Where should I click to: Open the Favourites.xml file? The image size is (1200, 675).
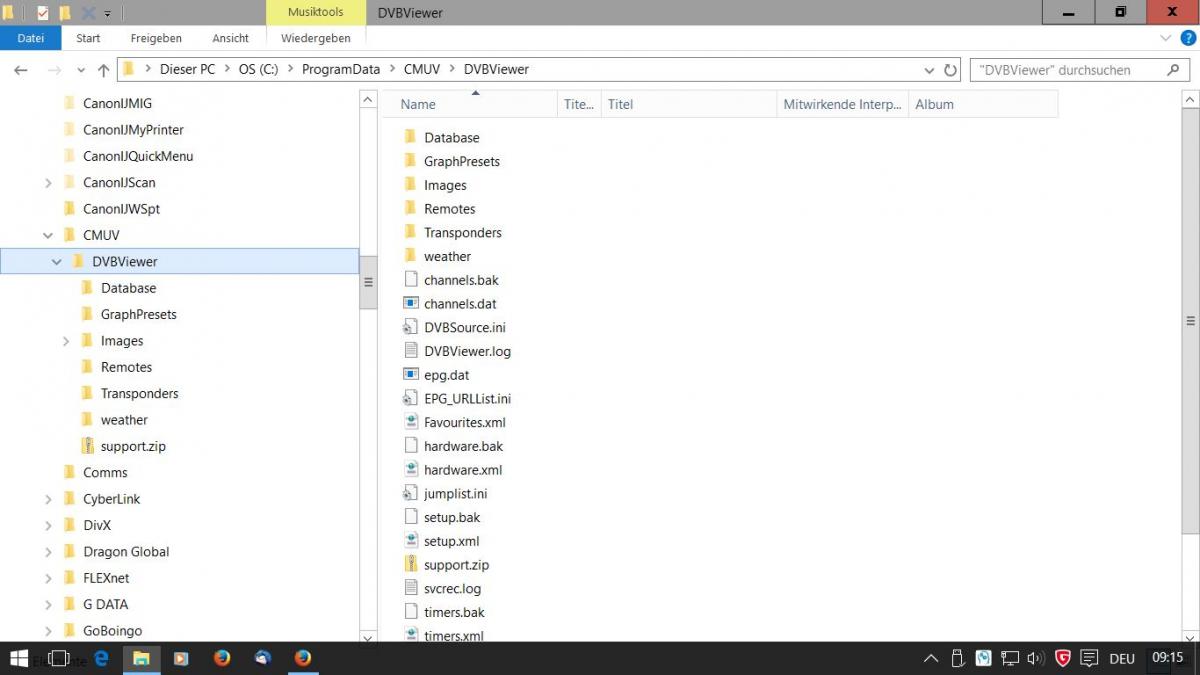(x=464, y=423)
